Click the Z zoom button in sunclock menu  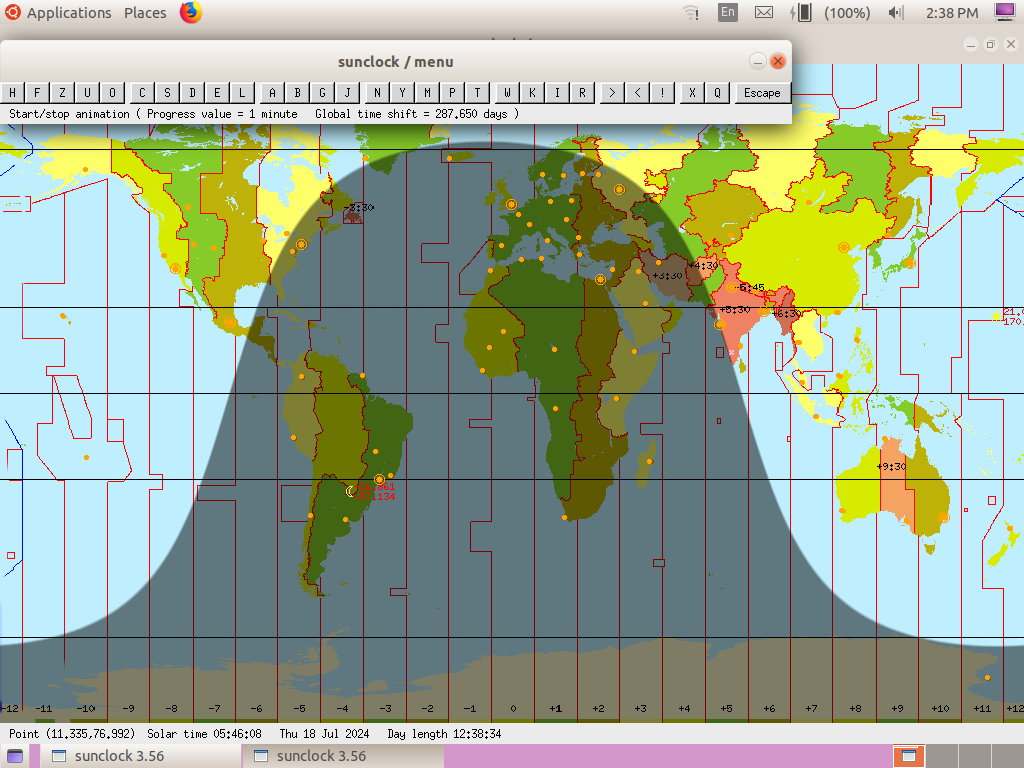62,93
